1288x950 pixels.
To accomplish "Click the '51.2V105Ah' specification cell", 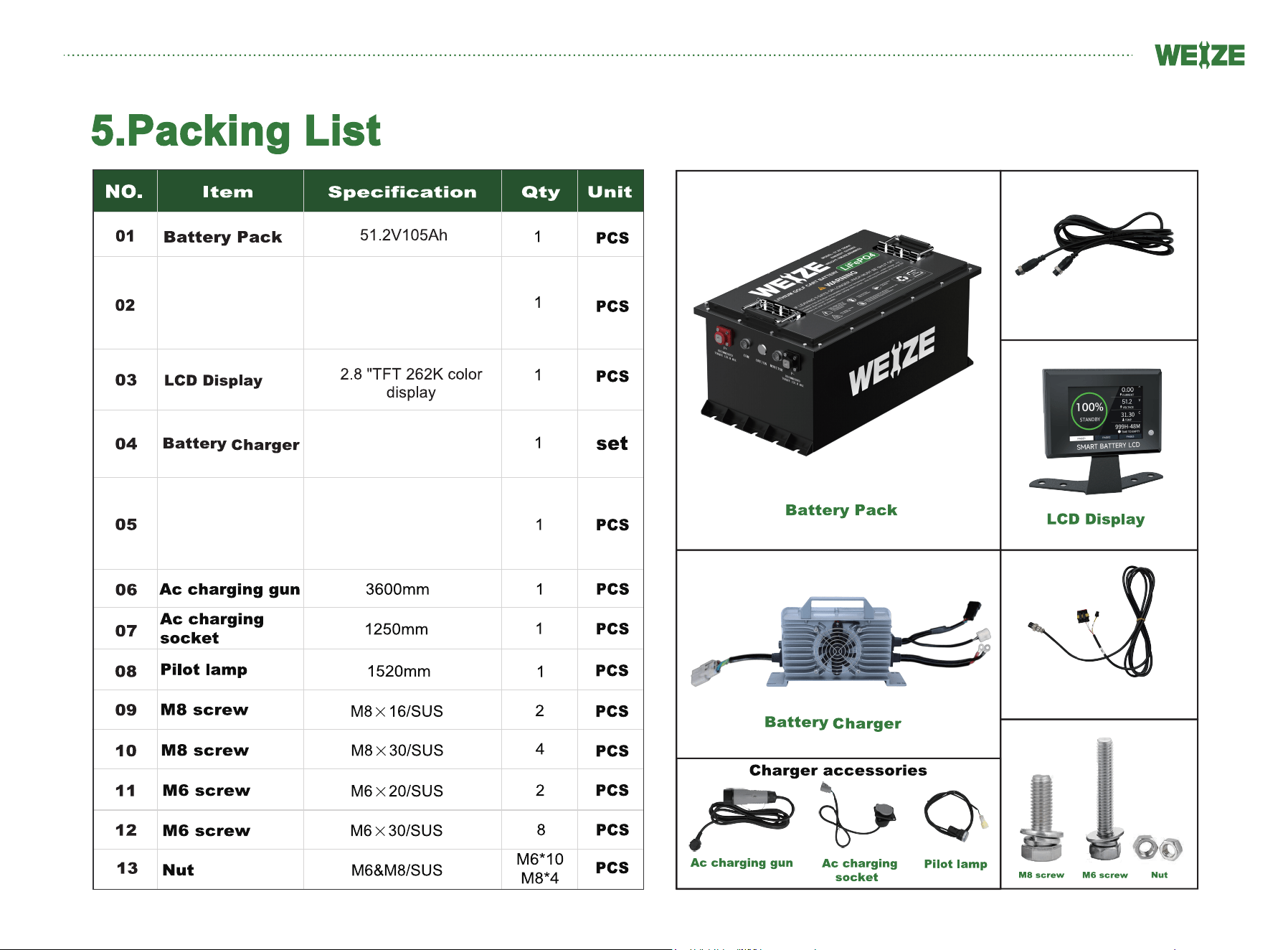I will (403, 235).
